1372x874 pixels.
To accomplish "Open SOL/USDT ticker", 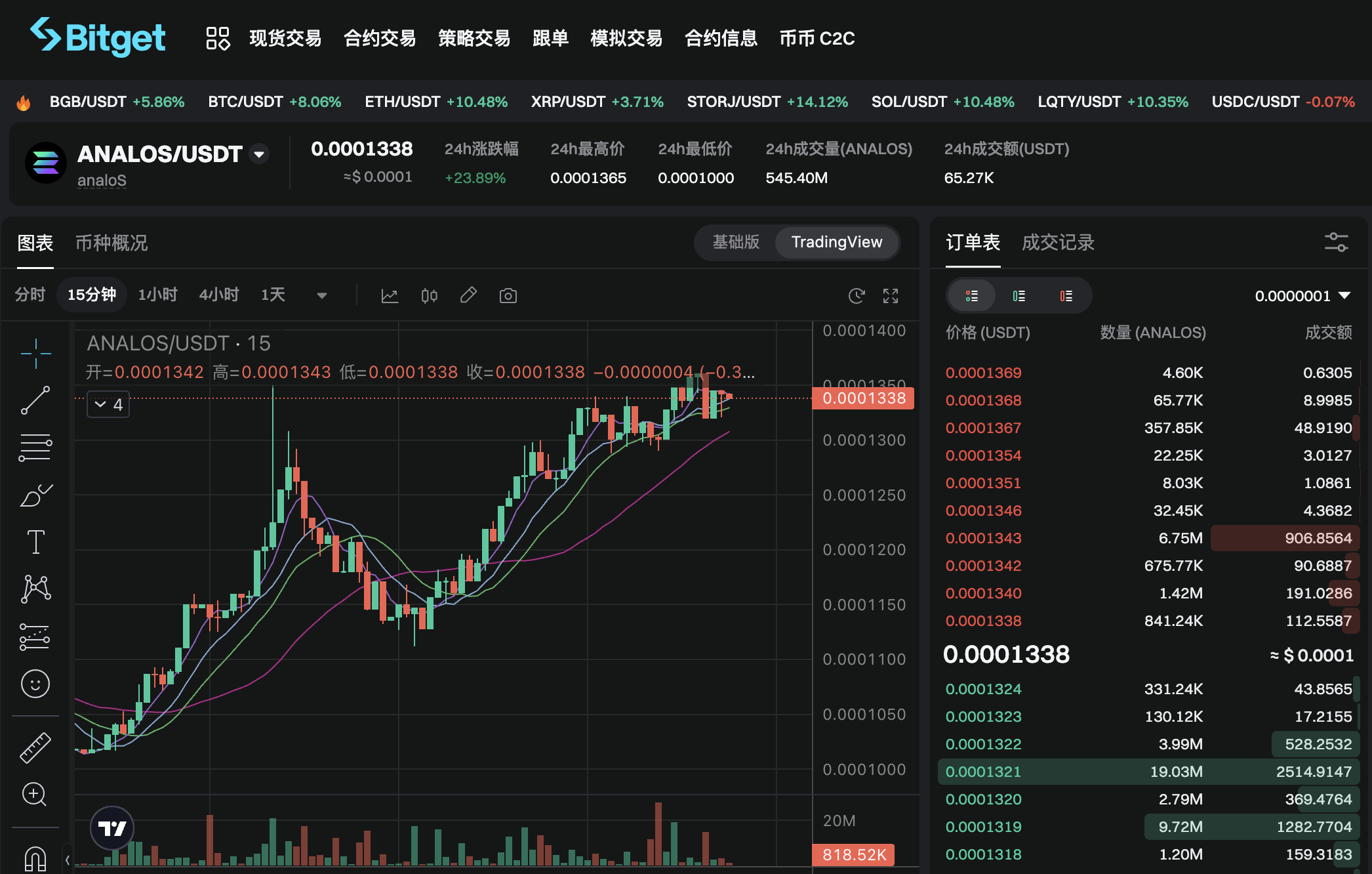I will 942,102.
